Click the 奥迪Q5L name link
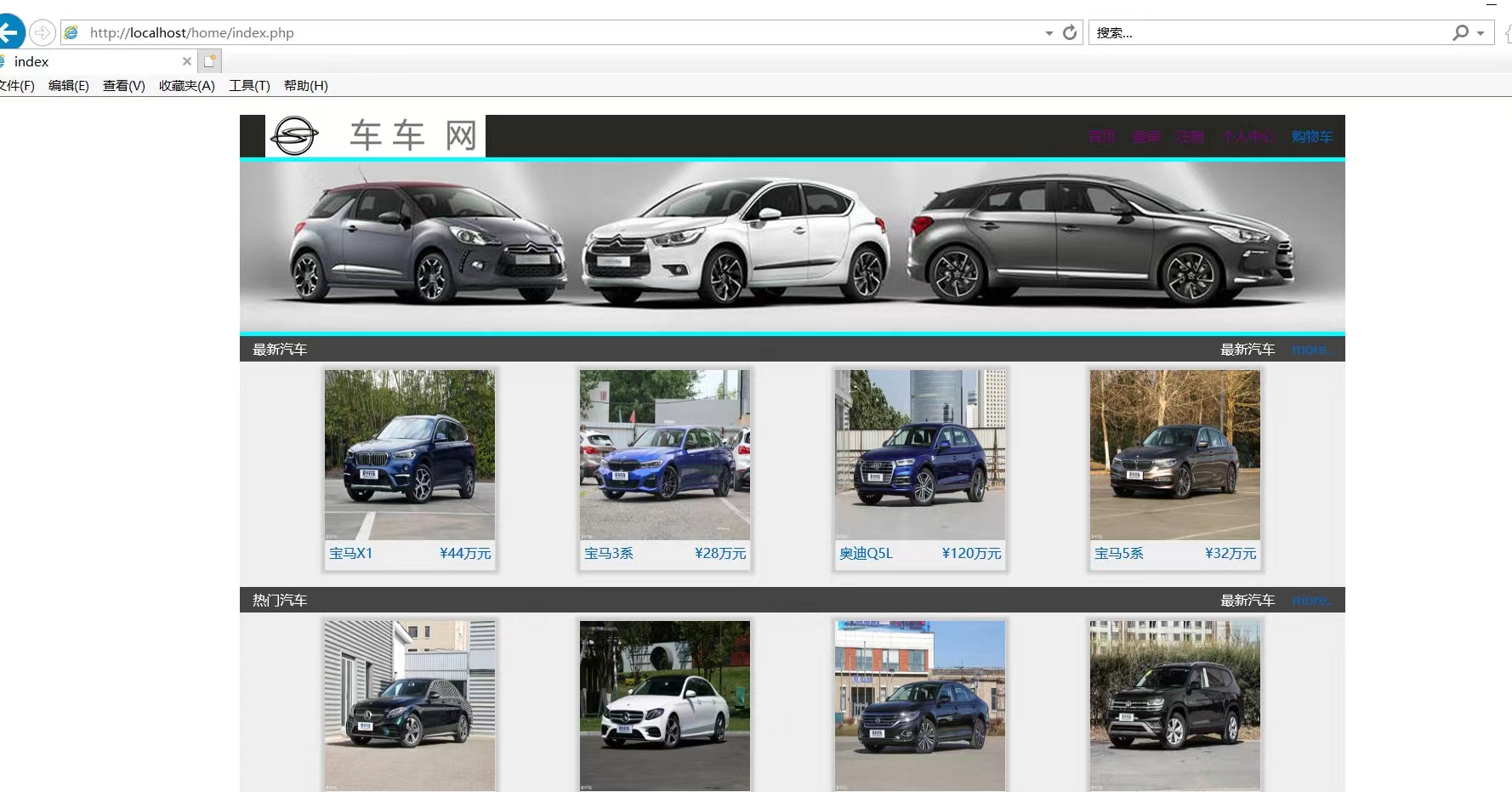This screenshot has width=1512, height=792. point(867,554)
